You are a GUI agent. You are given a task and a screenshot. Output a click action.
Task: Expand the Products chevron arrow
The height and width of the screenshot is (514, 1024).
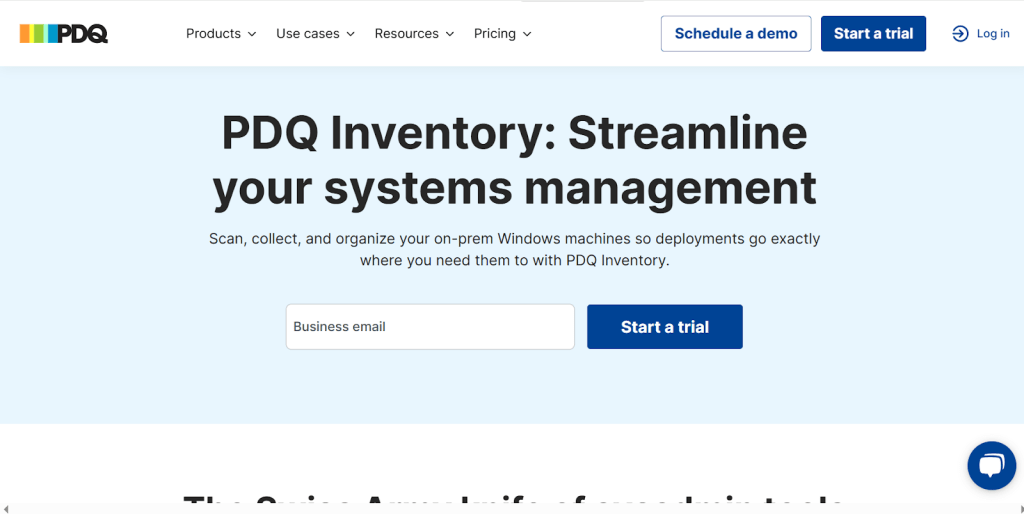click(x=252, y=34)
